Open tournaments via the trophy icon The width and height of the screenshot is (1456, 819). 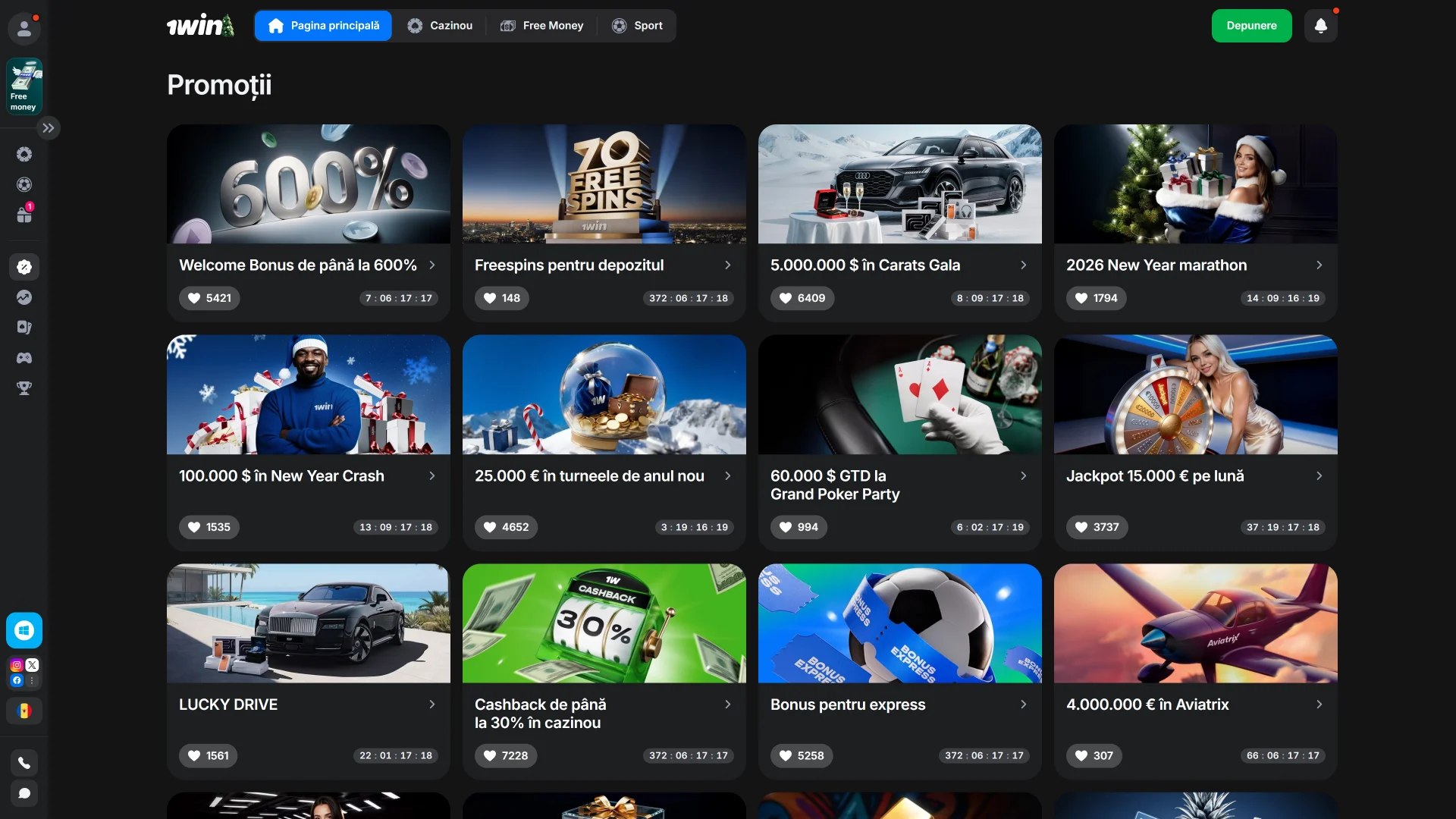(24, 388)
